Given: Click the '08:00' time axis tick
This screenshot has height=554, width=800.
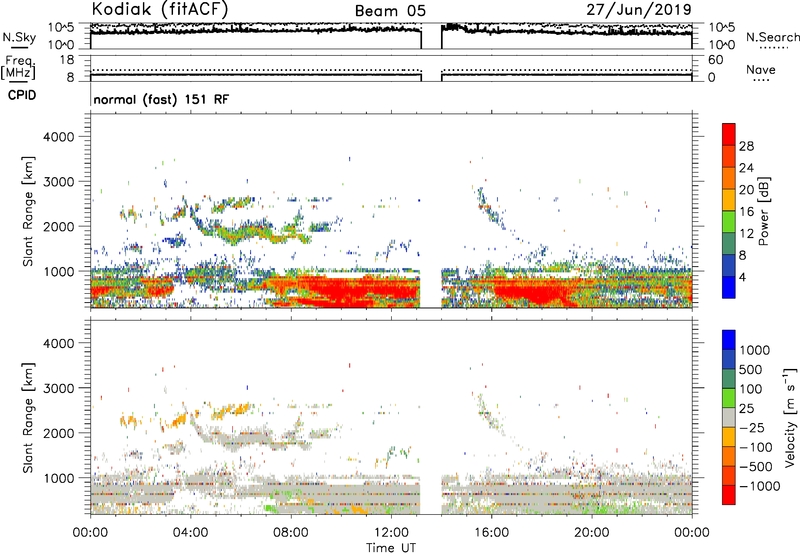Looking at the screenshot, I should 291,533.
